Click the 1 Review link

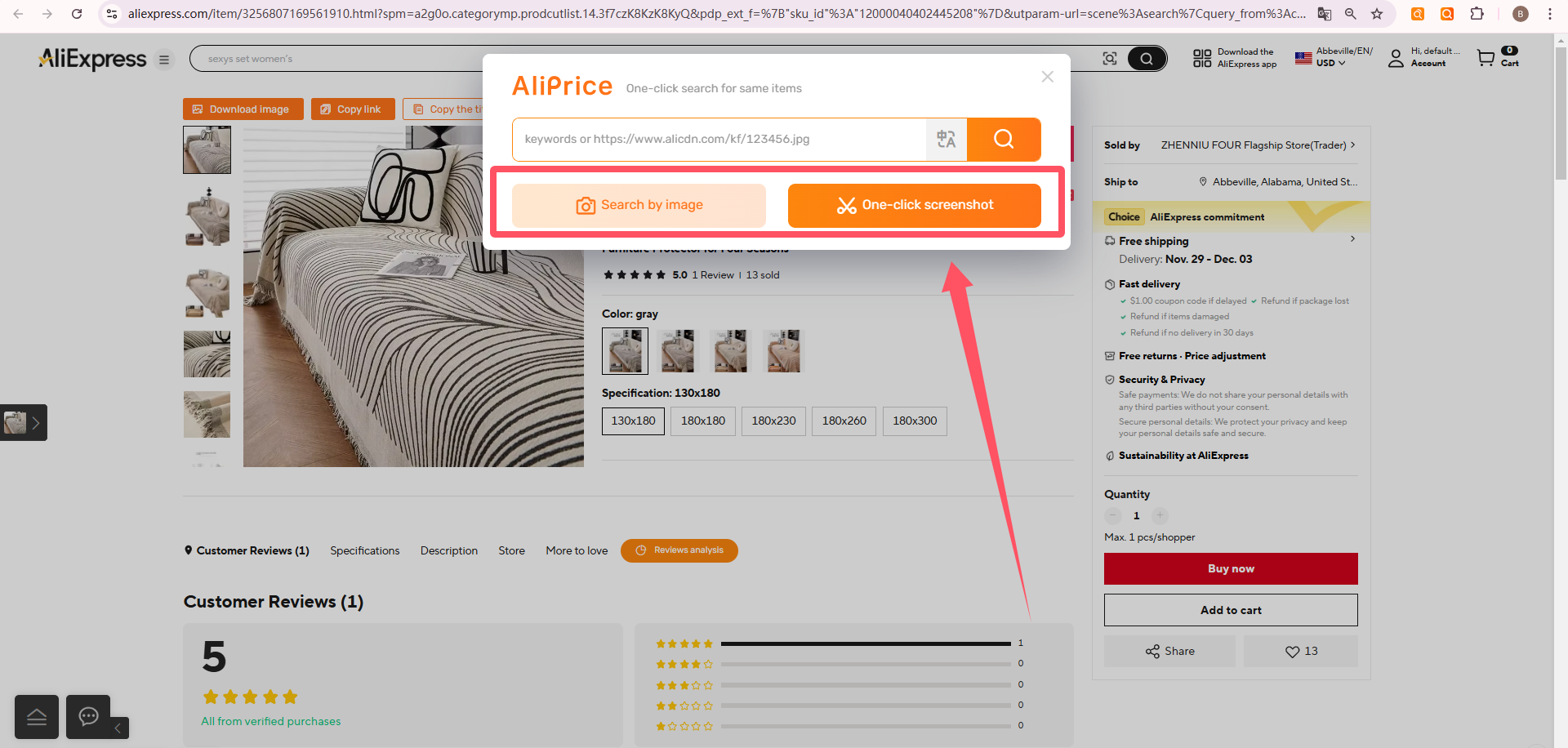coord(713,275)
